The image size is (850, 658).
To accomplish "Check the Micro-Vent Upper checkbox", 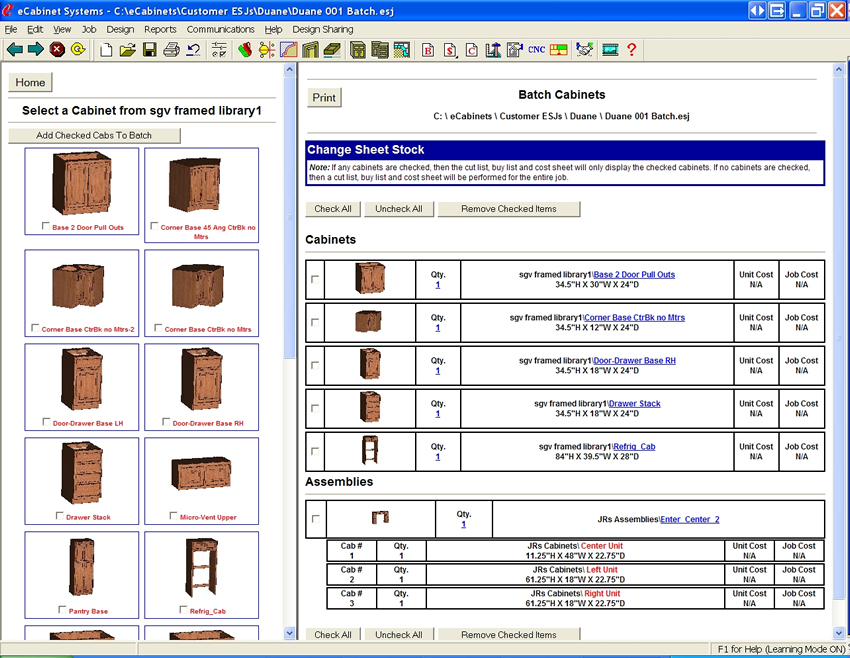I will pos(173,515).
